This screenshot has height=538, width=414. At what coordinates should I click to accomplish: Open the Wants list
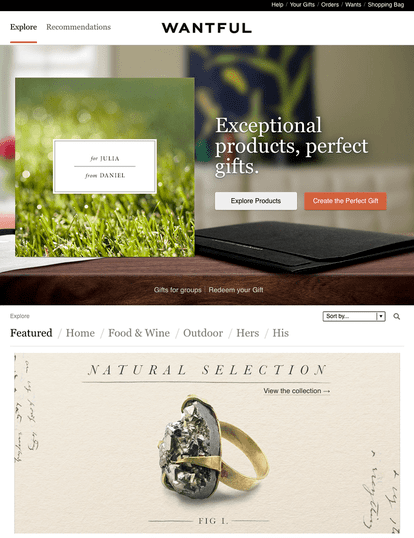click(x=353, y=5)
